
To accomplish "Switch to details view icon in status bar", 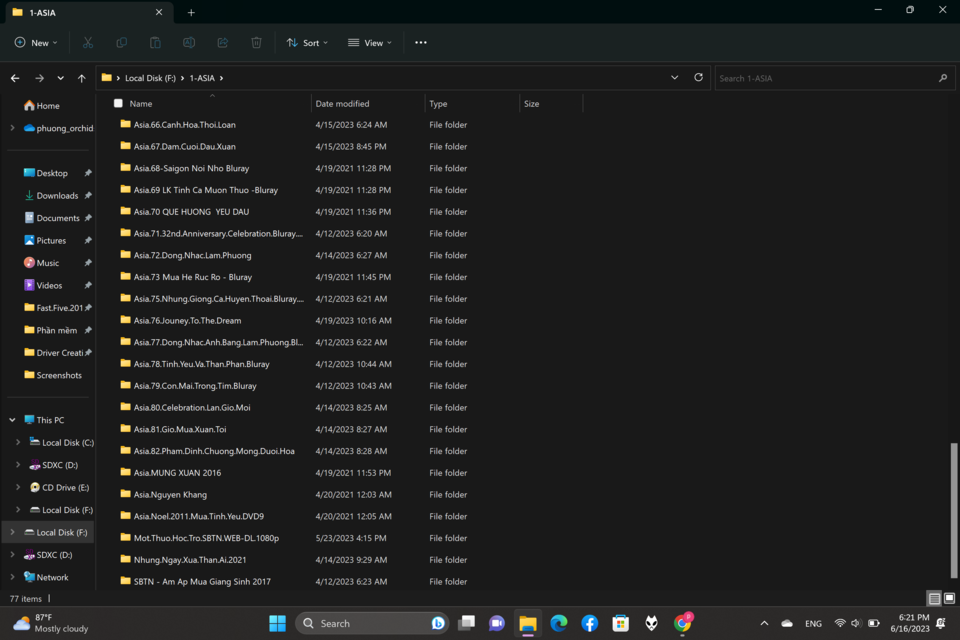I will point(934,598).
